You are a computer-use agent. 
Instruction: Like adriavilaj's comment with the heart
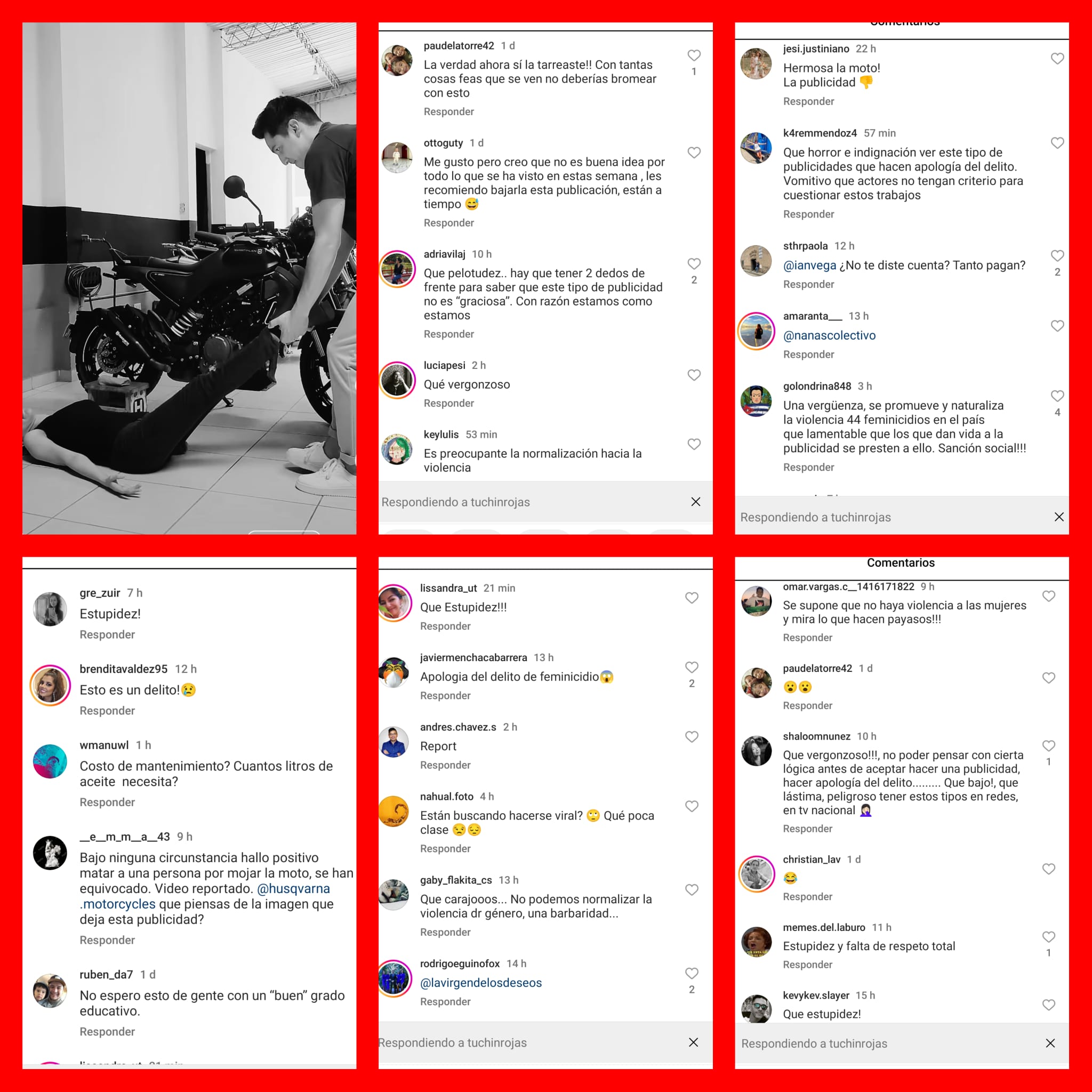coord(694,264)
